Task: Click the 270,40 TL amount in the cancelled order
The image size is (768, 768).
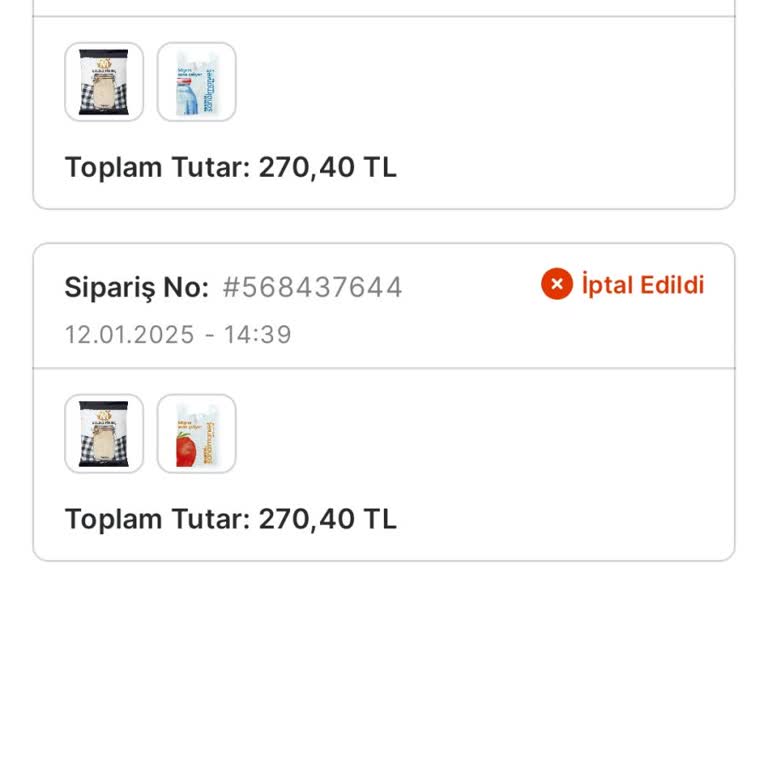Action: pos(328,519)
